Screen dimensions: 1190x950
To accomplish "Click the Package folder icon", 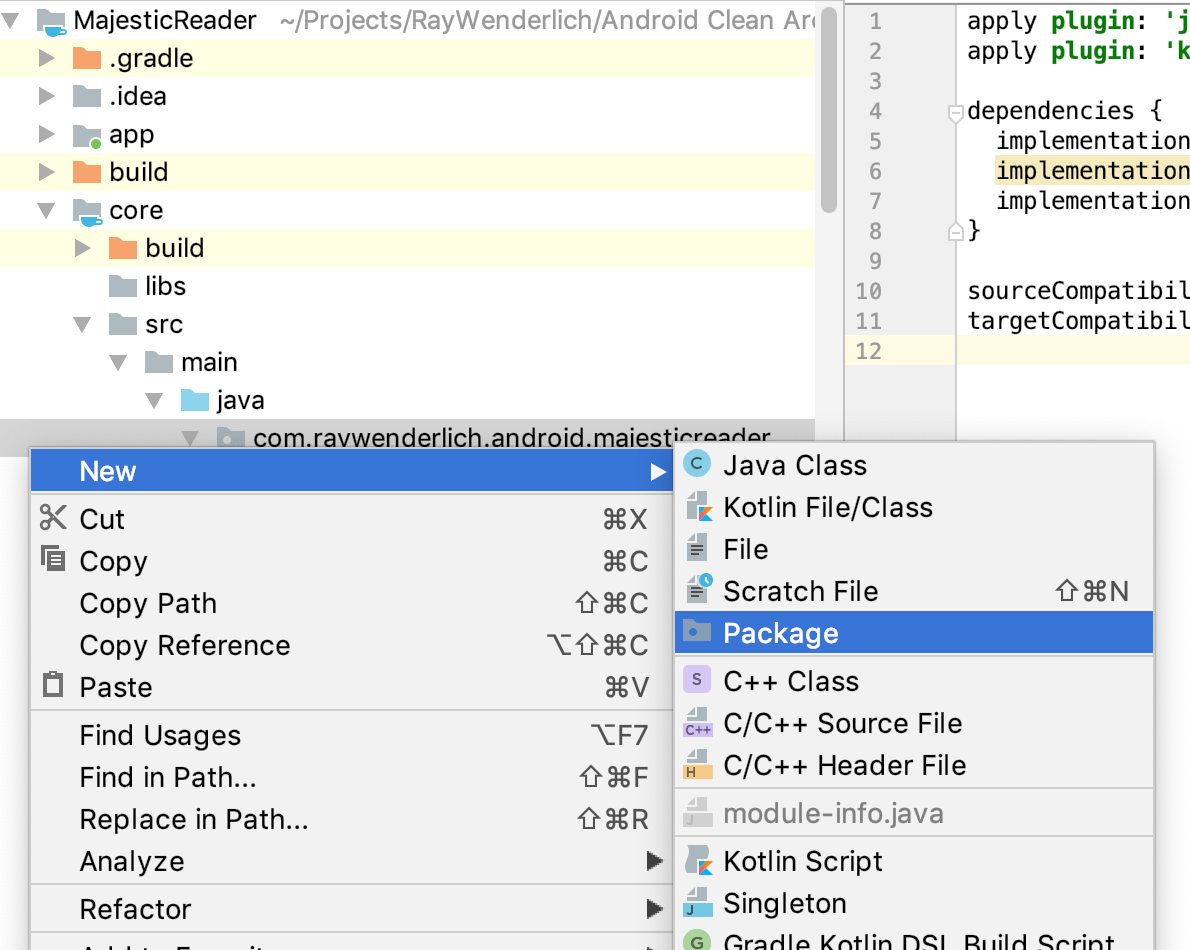I will tap(697, 631).
